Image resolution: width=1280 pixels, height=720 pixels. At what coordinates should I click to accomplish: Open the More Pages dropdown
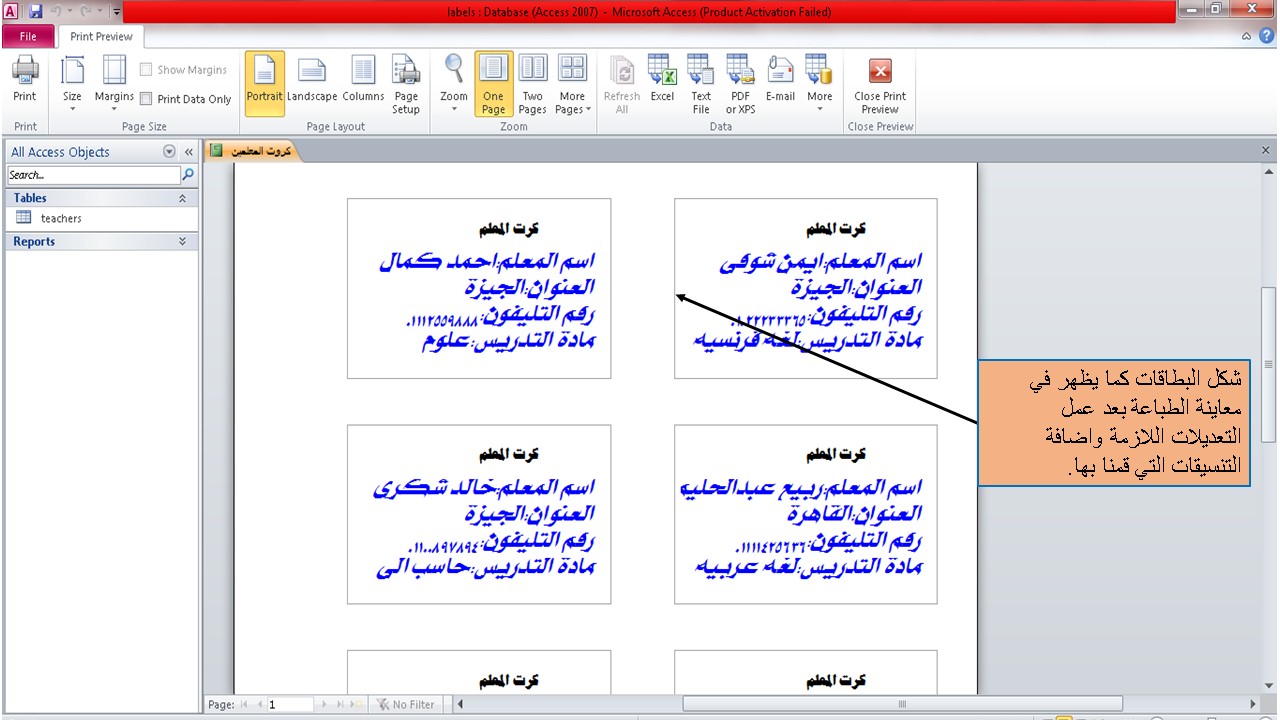point(573,83)
